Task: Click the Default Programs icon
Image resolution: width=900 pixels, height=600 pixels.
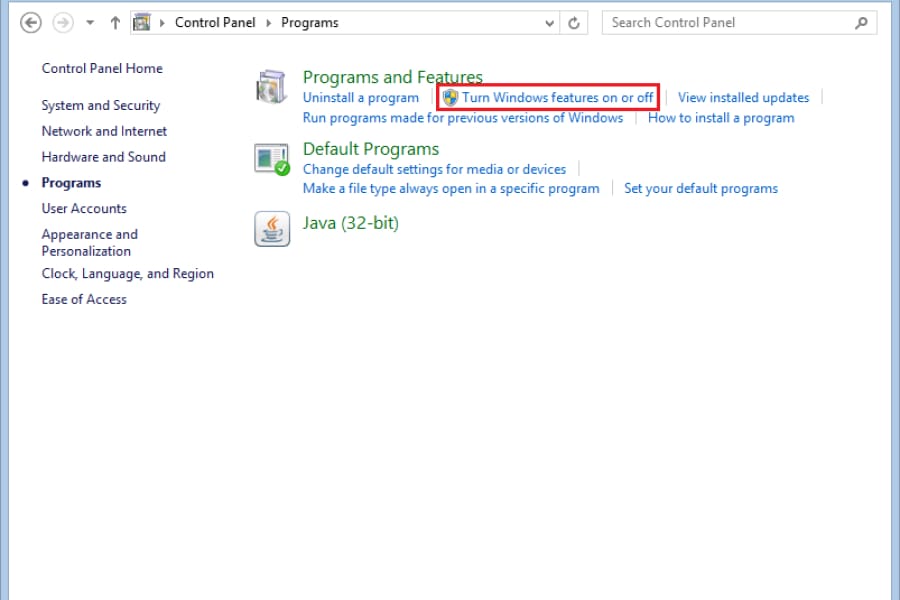Action: (x=272, y=159)
